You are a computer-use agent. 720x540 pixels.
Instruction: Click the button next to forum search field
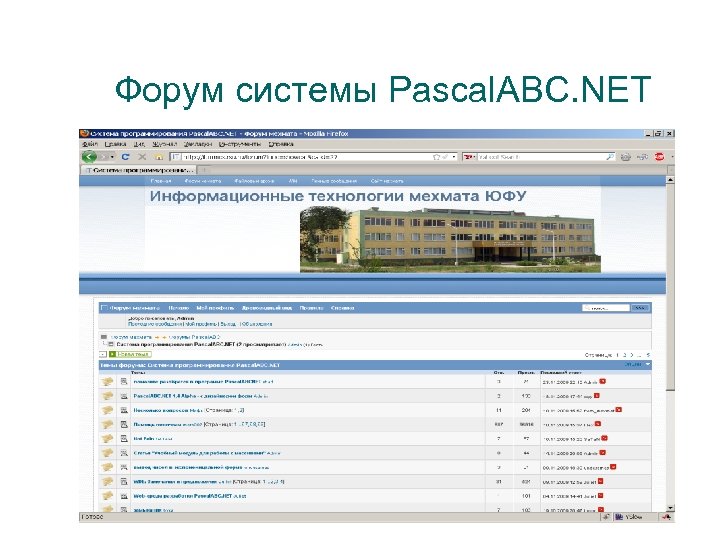click(641, 308)
